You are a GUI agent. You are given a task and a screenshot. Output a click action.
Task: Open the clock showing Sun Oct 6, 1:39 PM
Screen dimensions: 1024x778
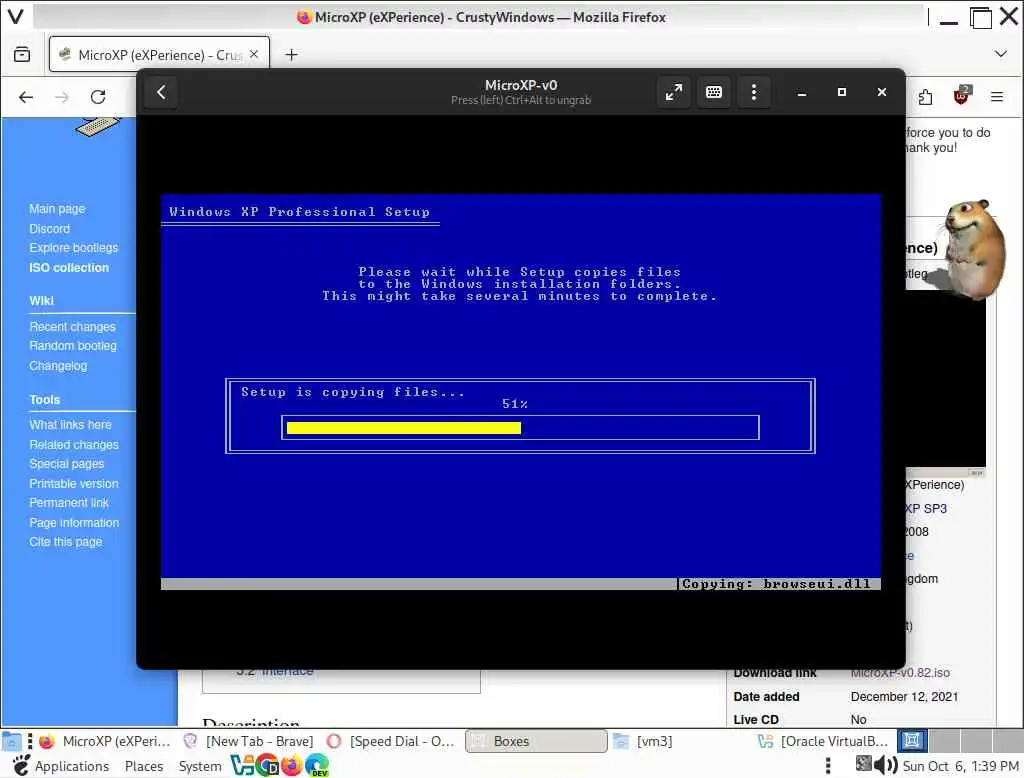(x=960, y=766)
